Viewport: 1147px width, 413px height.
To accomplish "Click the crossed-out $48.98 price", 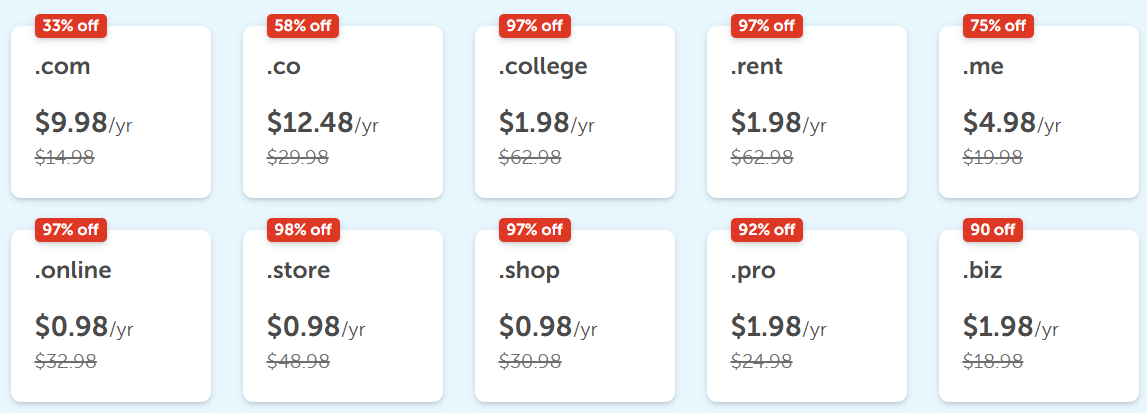I will pyautogui.click(x=298, y=361).
